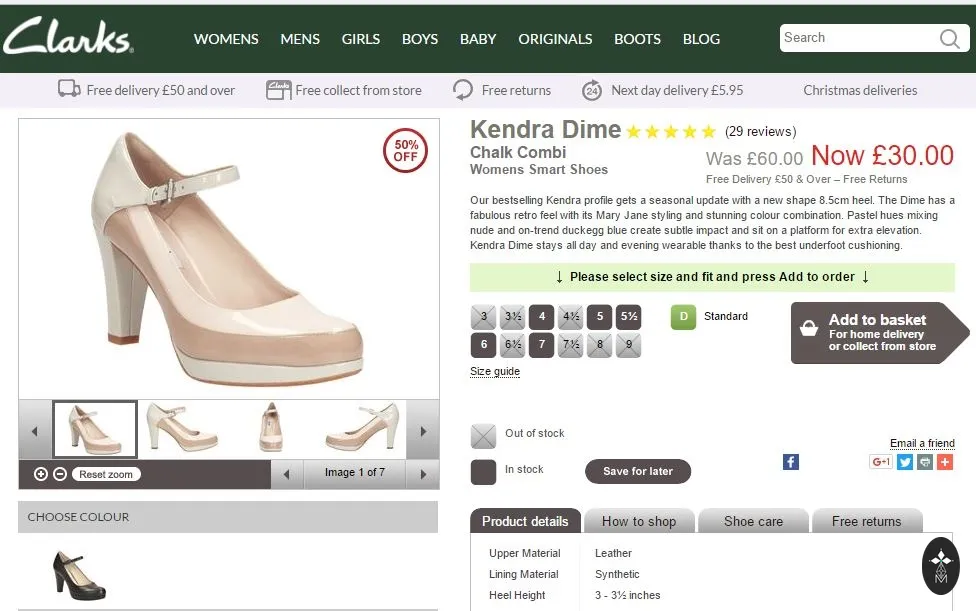The height and width of the screenshot is (611, 976).
Task: Click the print icon
Action: tap(925, 462)
